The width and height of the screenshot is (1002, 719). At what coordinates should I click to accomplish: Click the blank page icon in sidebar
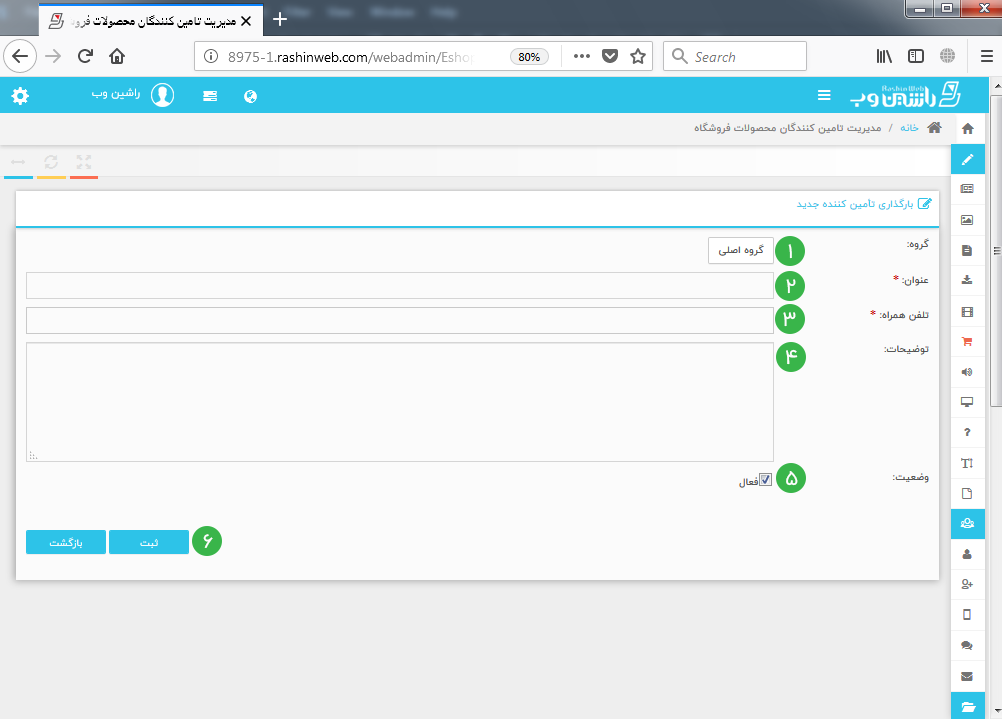(967, 493)
